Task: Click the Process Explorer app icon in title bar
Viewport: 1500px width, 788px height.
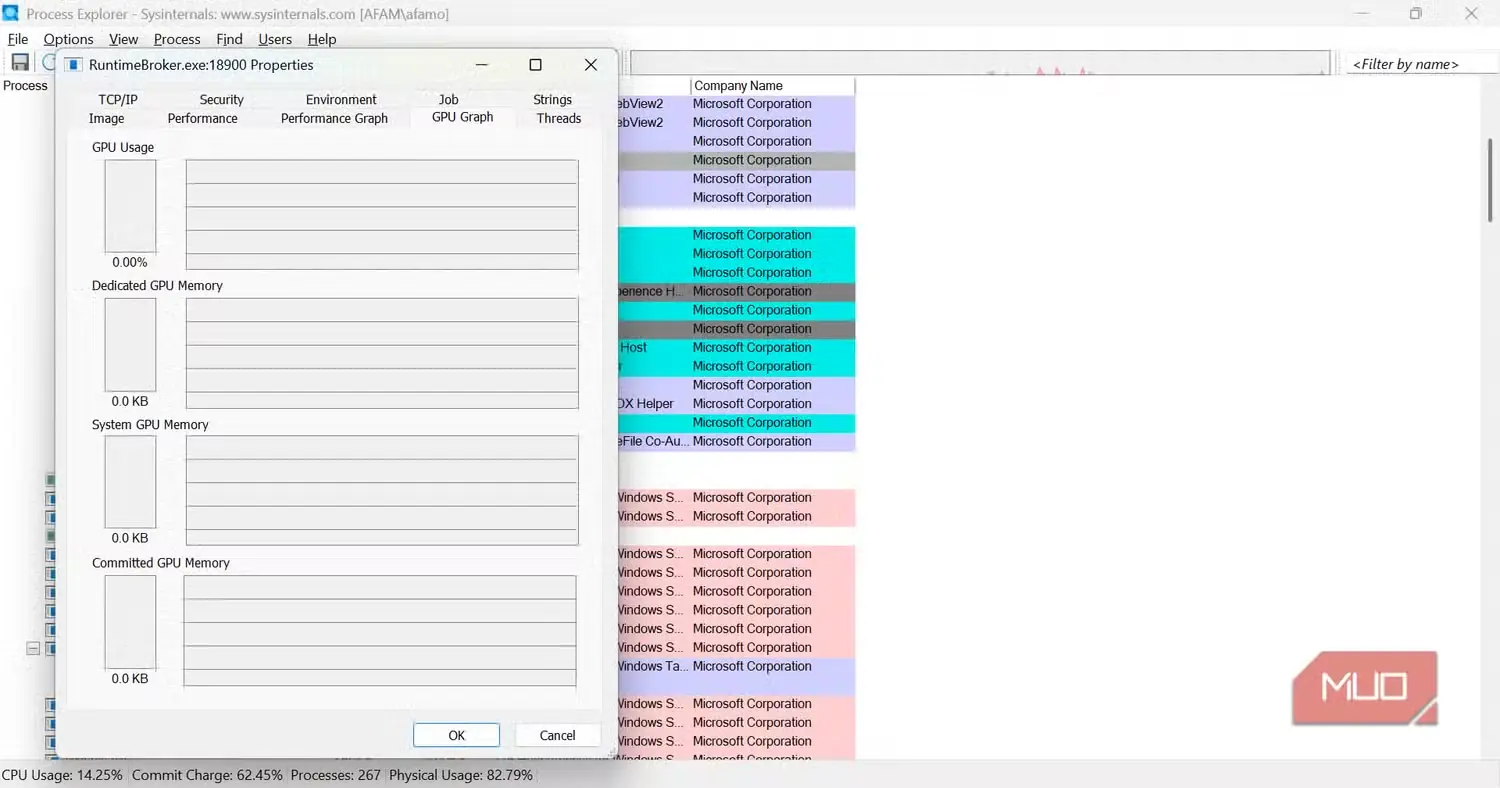Action: [x=12, y=14]
